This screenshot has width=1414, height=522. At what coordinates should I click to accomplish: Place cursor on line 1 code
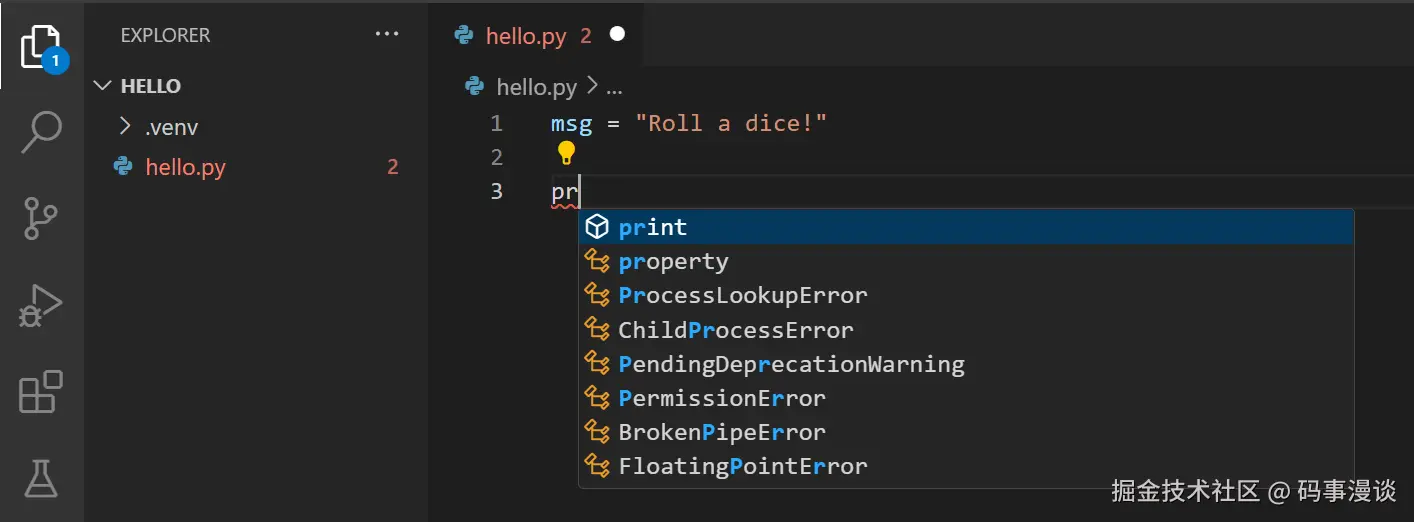tap(689, 124)
